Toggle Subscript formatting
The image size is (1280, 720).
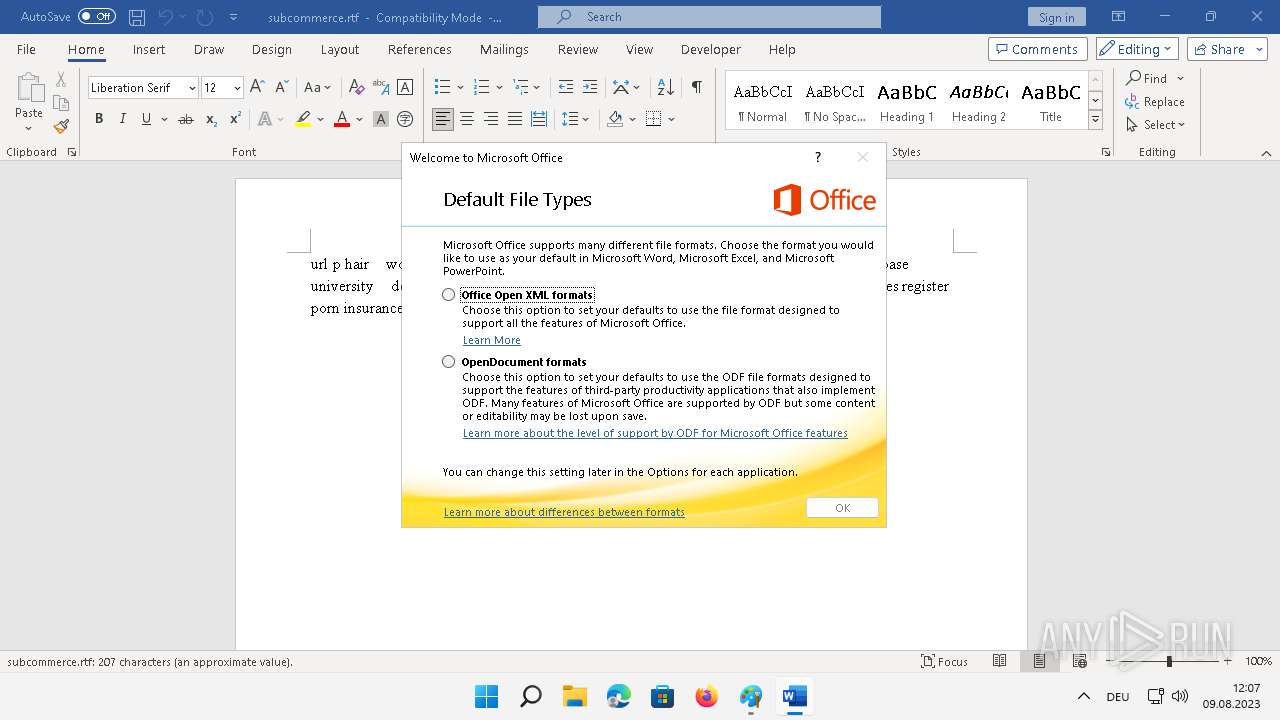(211, 119)
